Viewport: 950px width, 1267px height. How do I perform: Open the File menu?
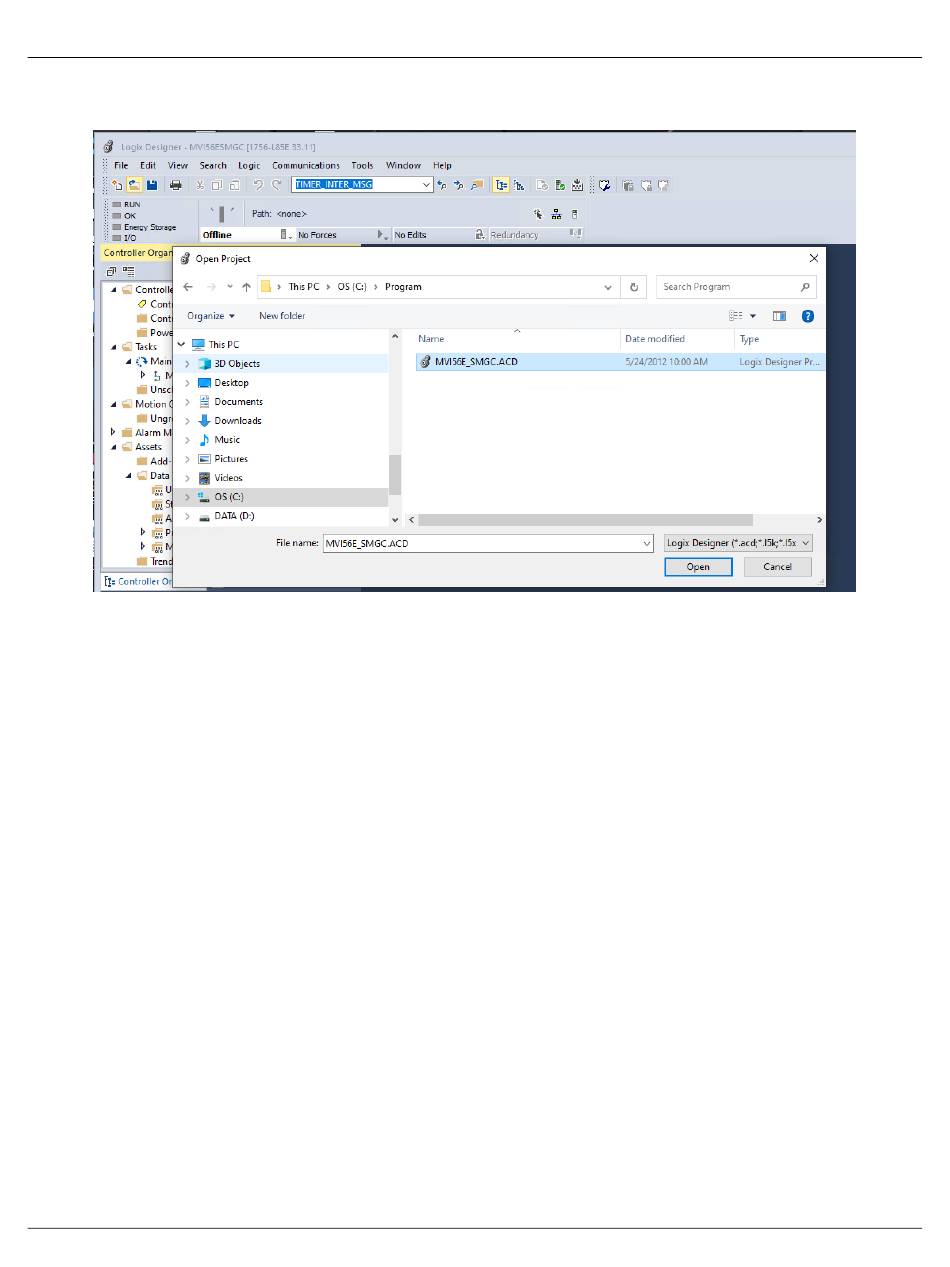(121, 166)
